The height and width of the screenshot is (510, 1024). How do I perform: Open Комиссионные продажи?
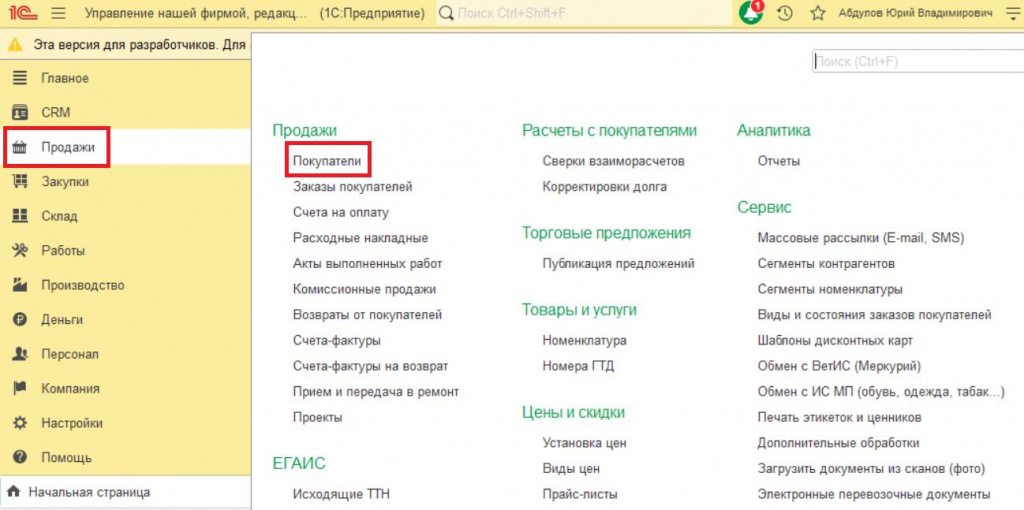(x=364, y=289)
